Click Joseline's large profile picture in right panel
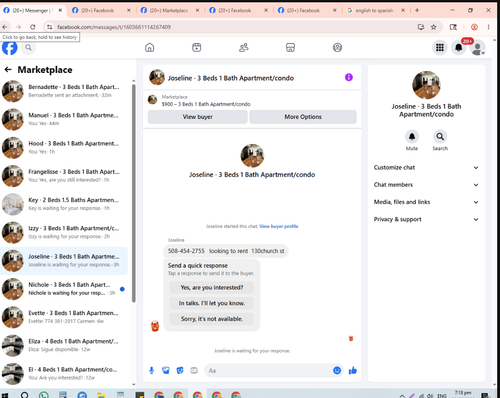The height and width of the screenshot is (398, 500). pos(426,85)
